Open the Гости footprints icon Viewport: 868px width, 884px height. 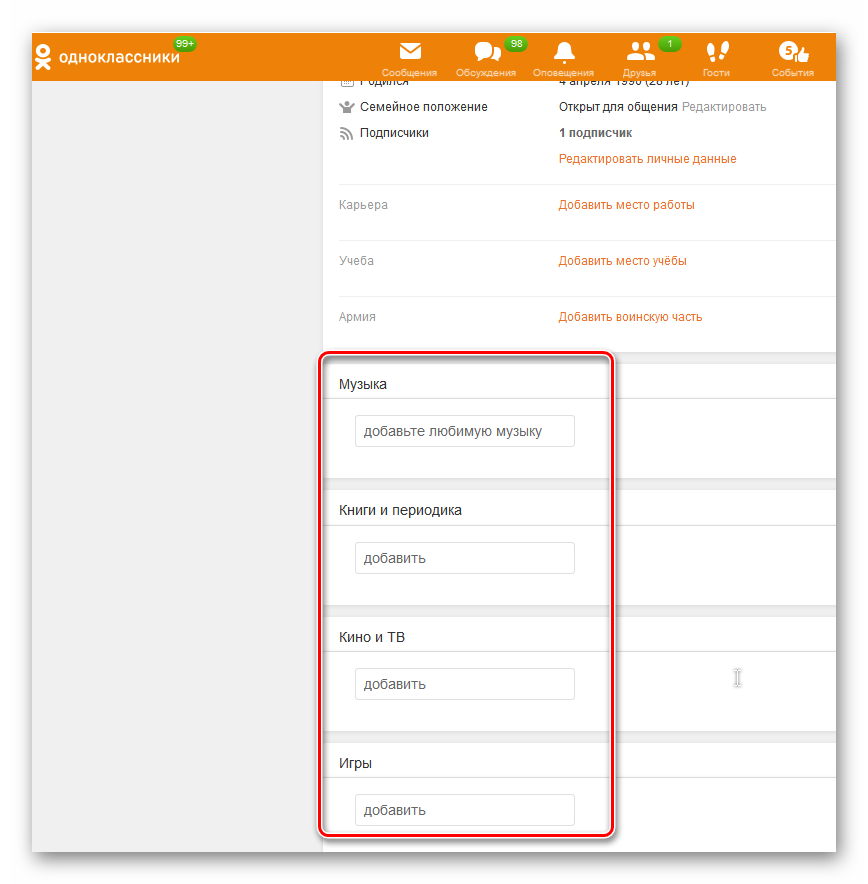[x=717, y=51]
